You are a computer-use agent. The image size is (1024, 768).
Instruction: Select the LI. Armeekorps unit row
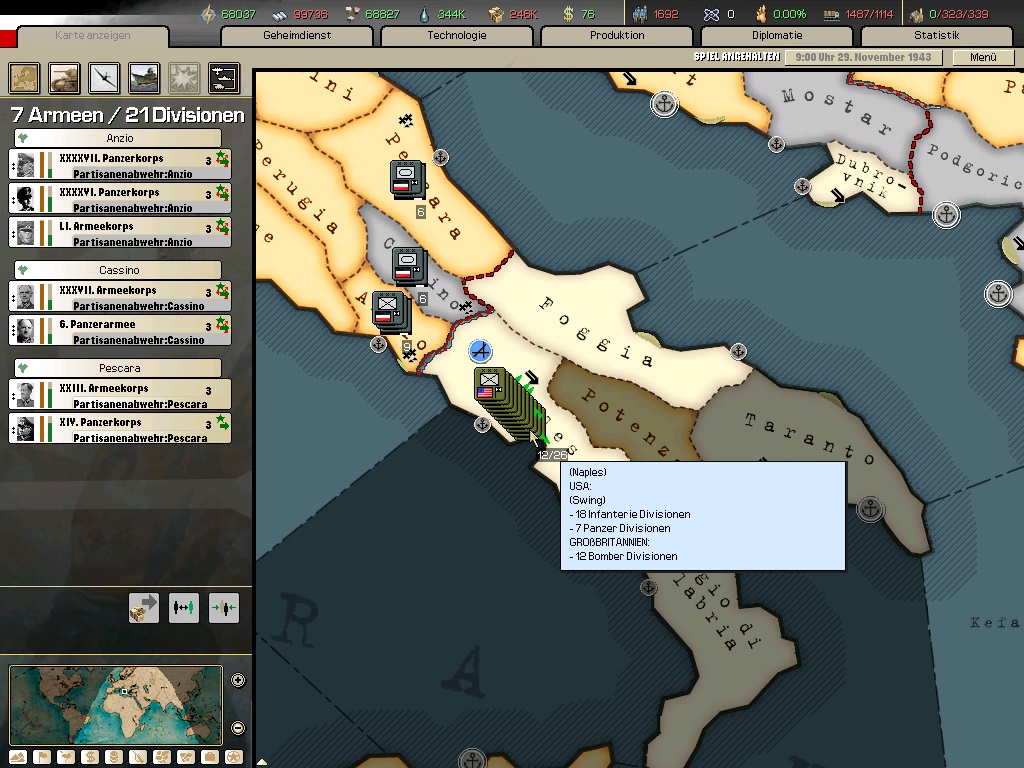[120, 232]
